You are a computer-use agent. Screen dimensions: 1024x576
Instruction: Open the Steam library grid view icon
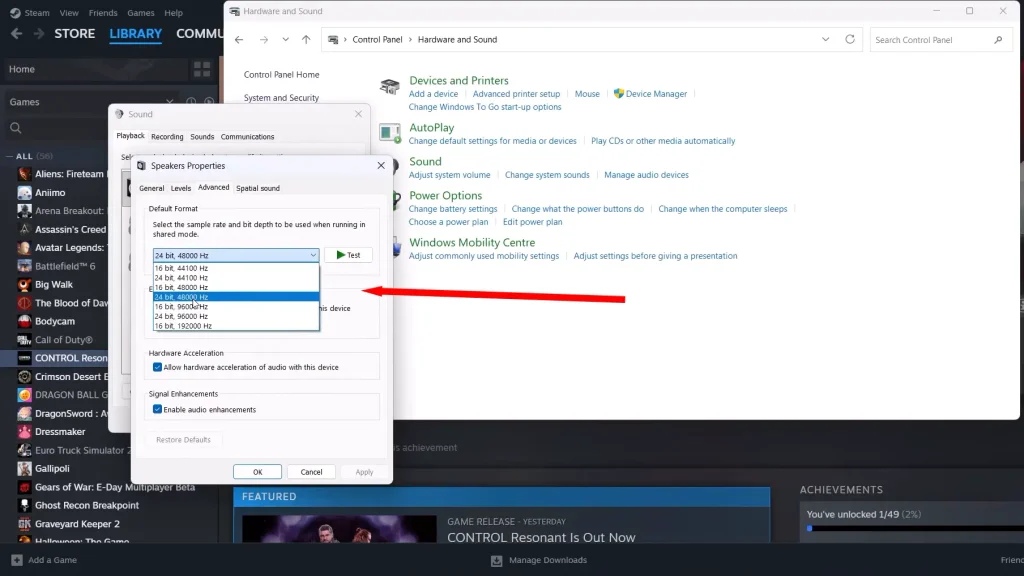(x=202, y=69)
